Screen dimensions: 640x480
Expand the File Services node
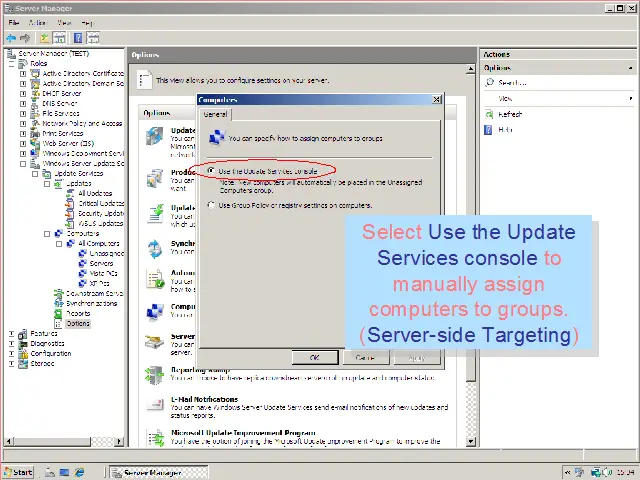point(23,113)
